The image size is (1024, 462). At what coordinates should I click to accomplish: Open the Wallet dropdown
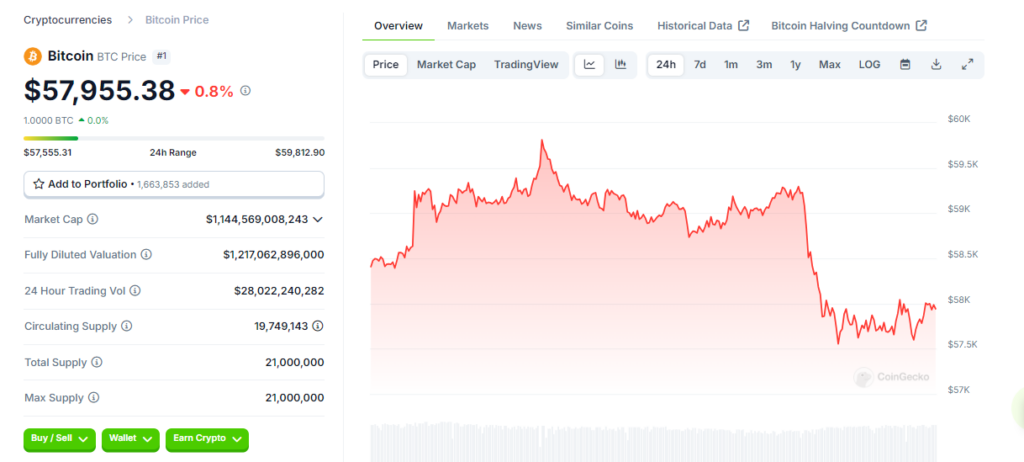(131, 439)
